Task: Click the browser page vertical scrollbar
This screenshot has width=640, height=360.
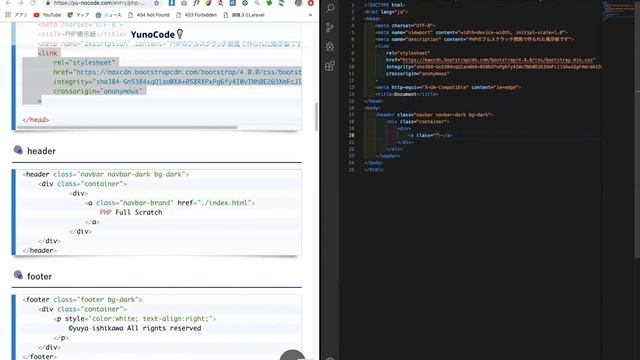Action: coord(316,116)
